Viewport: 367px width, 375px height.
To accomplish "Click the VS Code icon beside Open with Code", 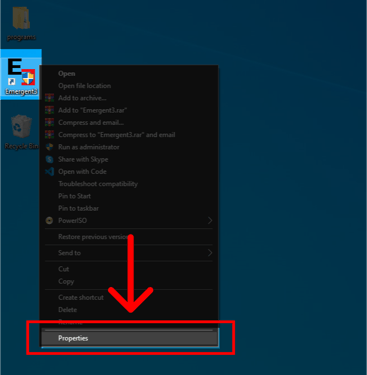I will (x=49, y=172).
